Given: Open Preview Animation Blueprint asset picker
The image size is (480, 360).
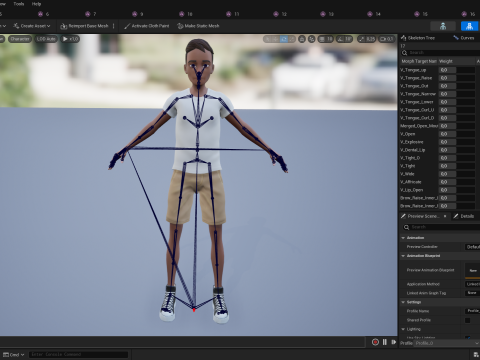Looking at the screenshot, I should [x=473, y=270].
